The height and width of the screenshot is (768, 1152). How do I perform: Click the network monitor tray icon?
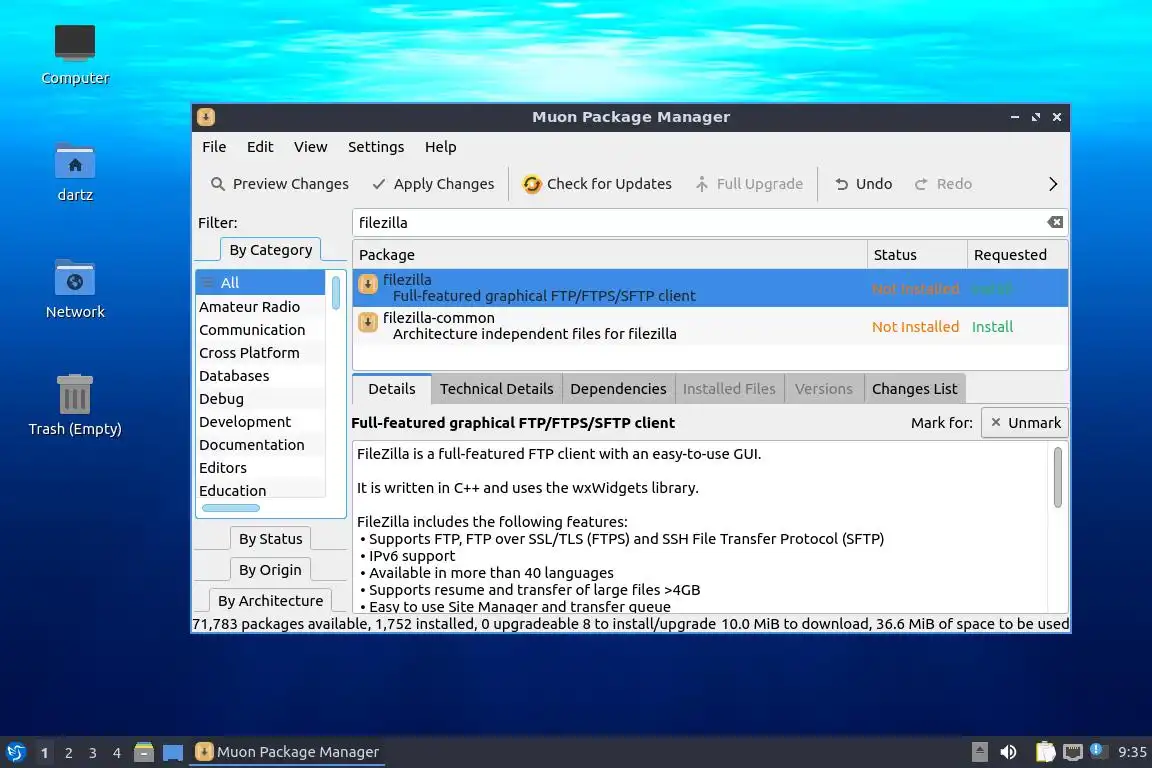pyautogui.click(x=1073, y=752)
